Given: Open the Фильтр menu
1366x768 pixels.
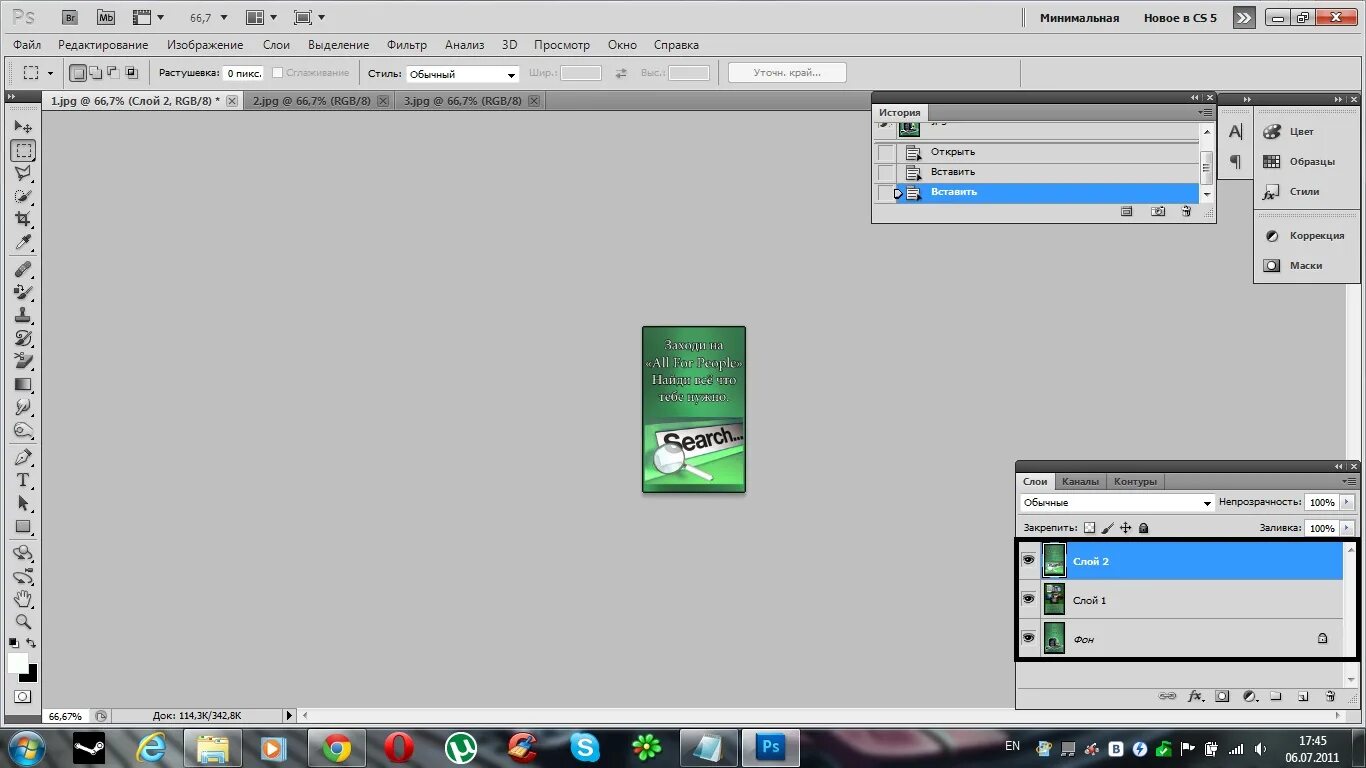Looking at the screenshot, I should click(407, 45).
